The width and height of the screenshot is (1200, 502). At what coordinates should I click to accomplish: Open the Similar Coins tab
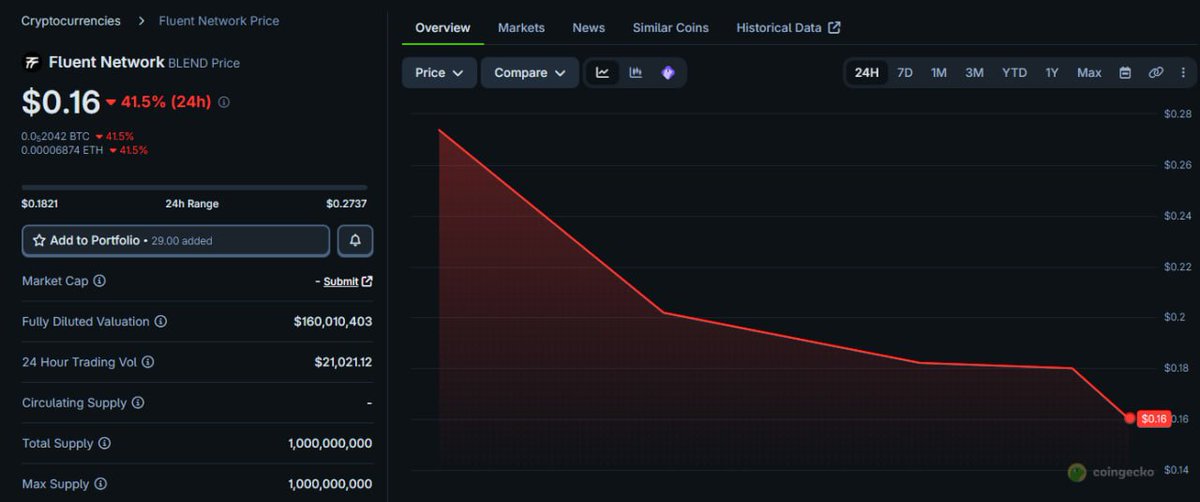tap(671, 28)
